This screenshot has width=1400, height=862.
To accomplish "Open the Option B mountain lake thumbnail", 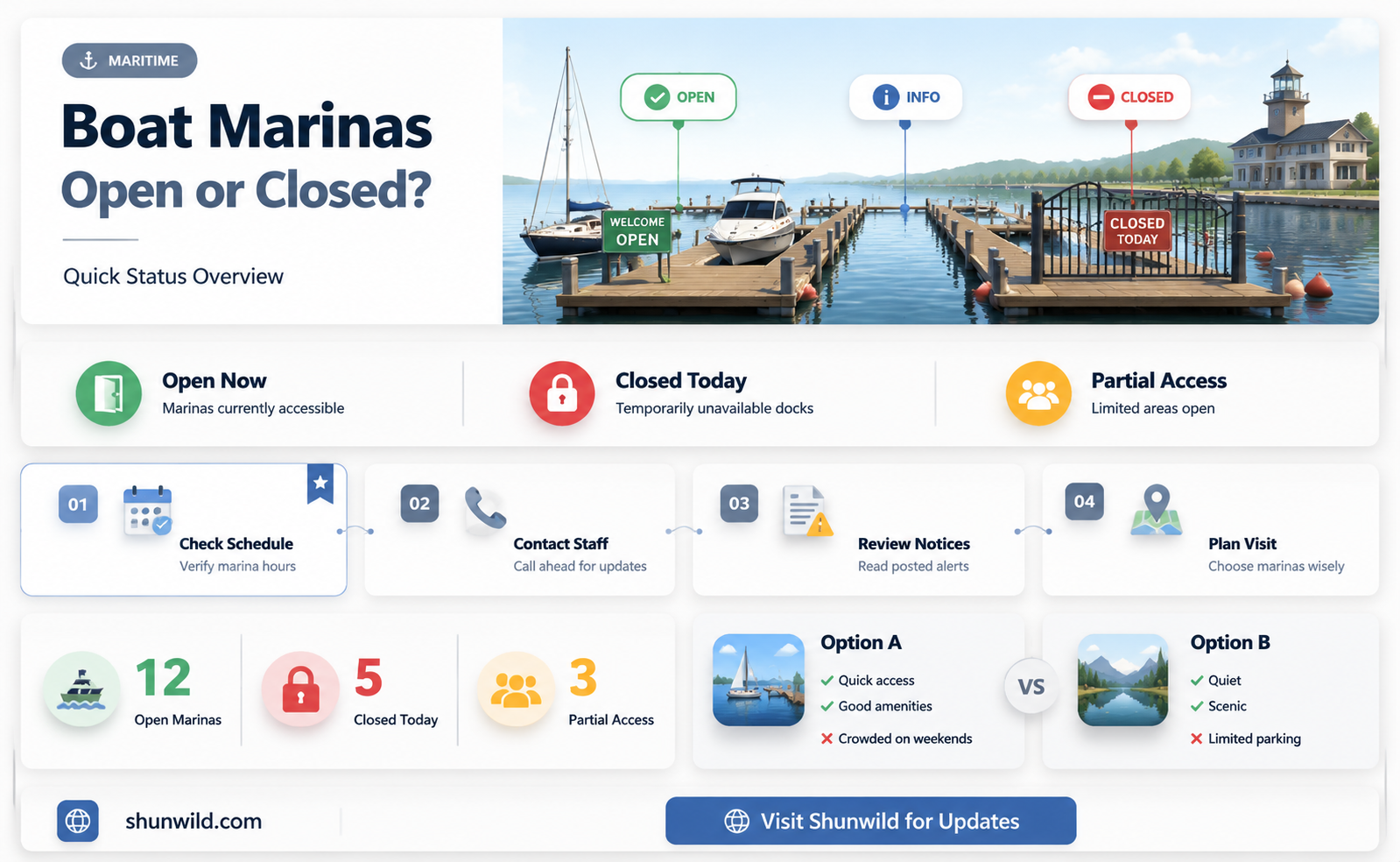I will click(1122, 680).
